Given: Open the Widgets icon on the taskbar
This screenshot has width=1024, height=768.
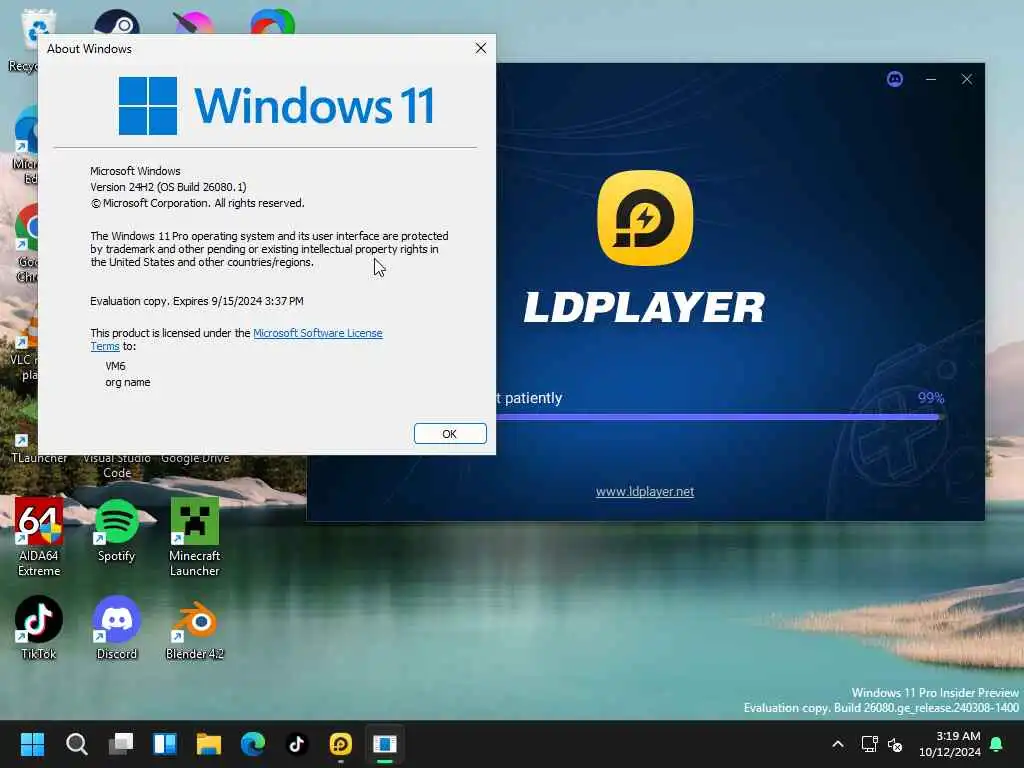Looking at the screenshot, I should 165,744.
